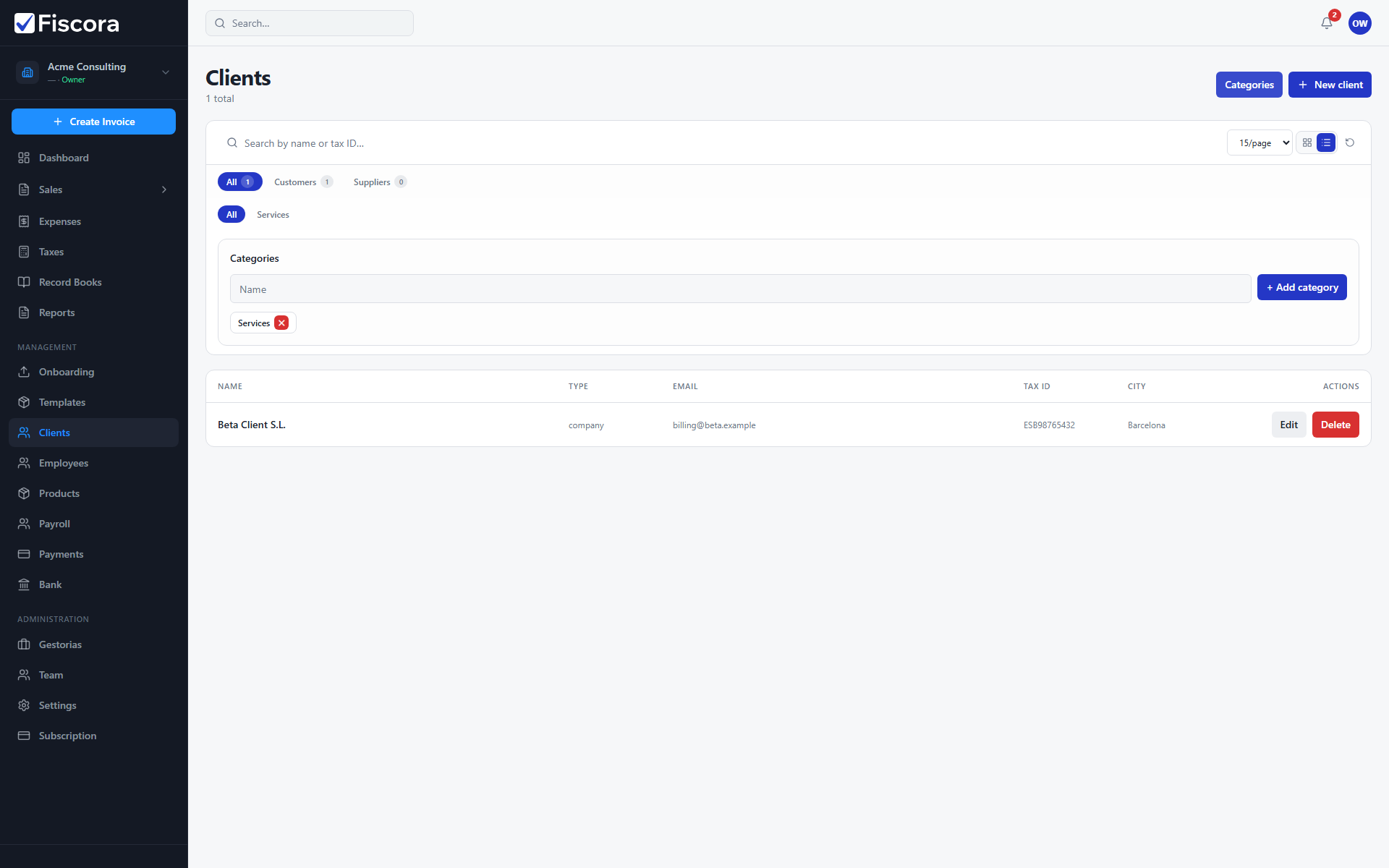
Task: Click the refresh list icon
Action: click(x=1350, y=143)
